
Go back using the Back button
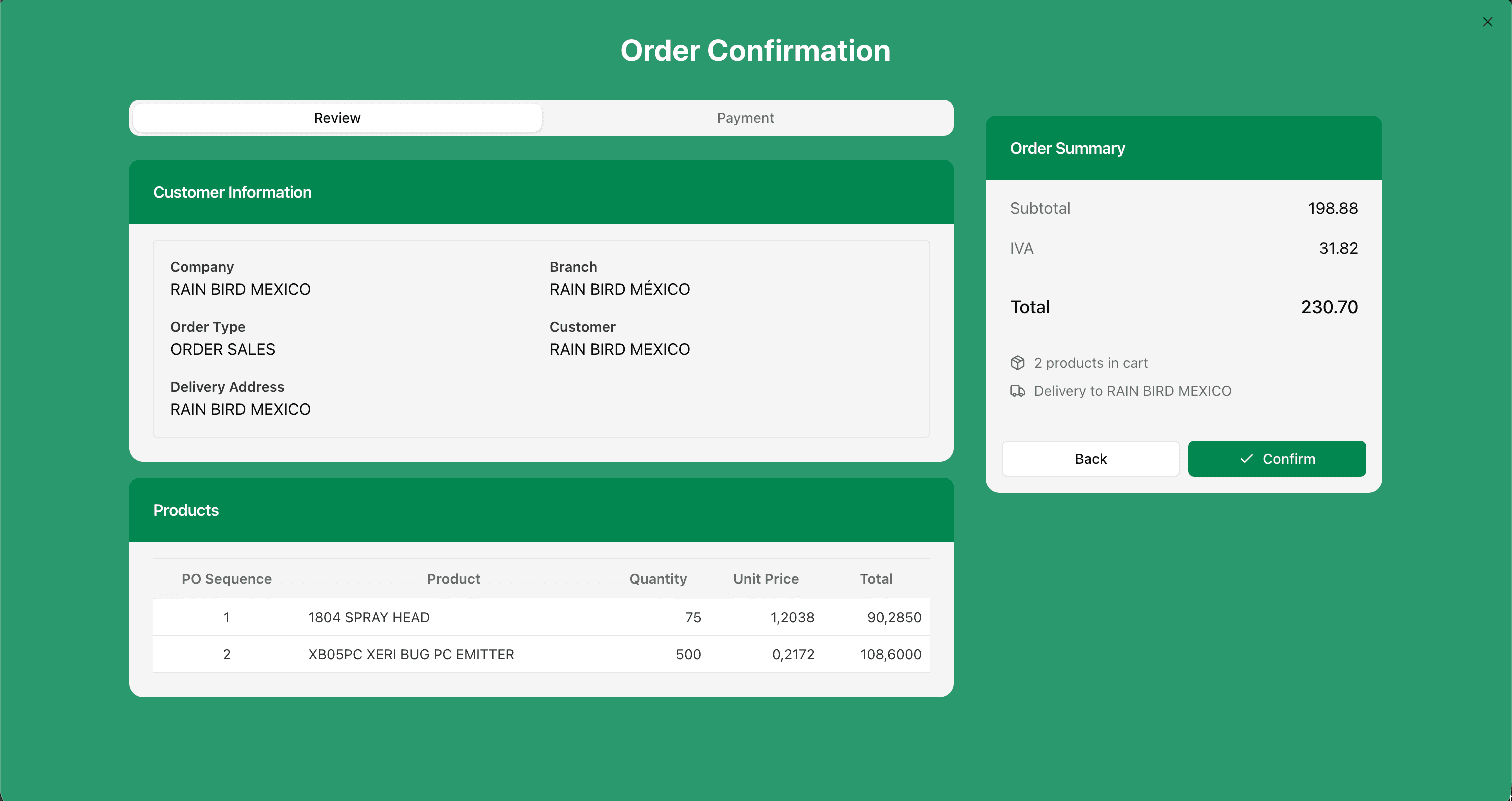pyautogui.click(x=1090, y=459)
